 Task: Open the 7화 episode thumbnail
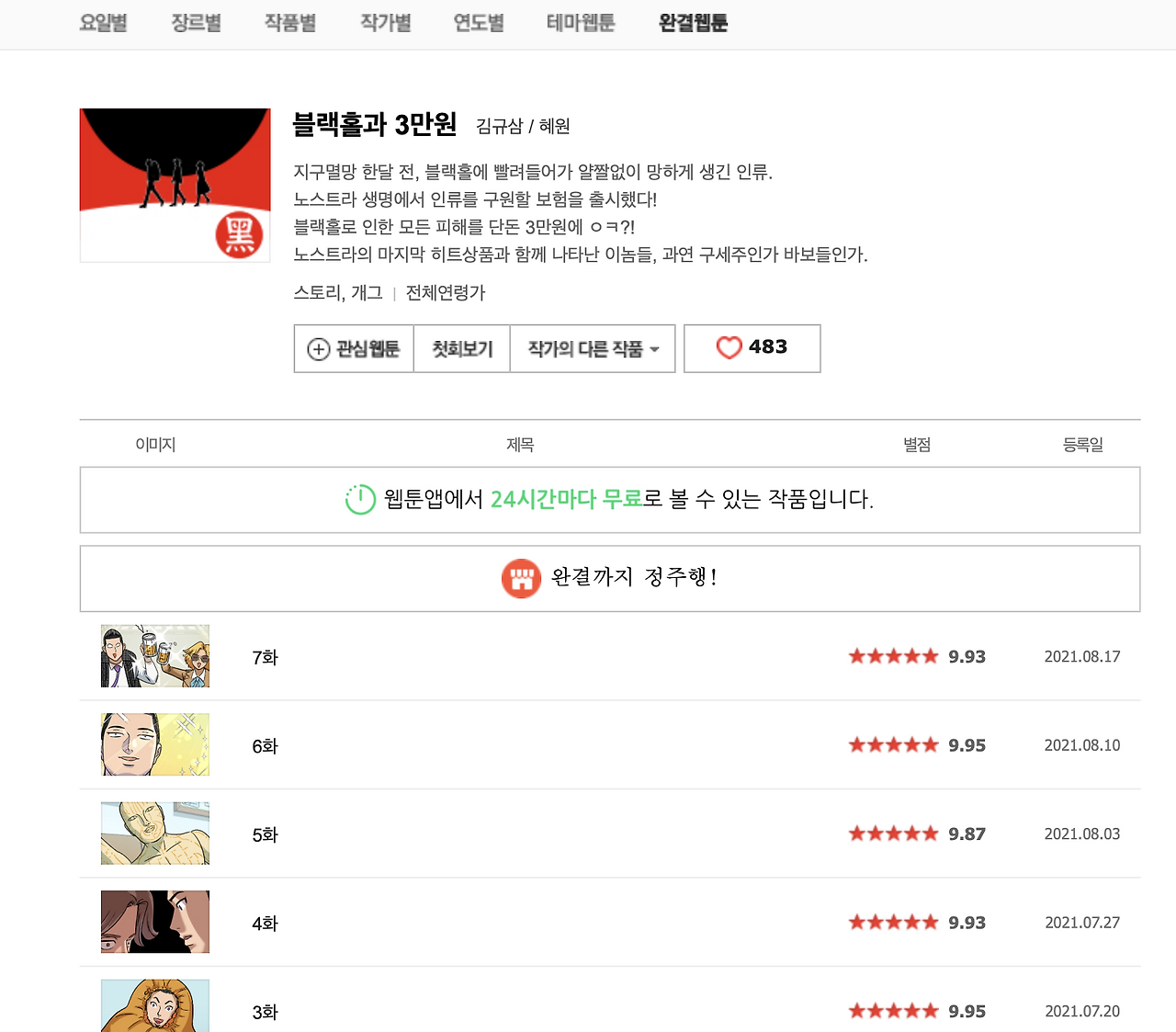pyautogui.click(x=155, y=656)
